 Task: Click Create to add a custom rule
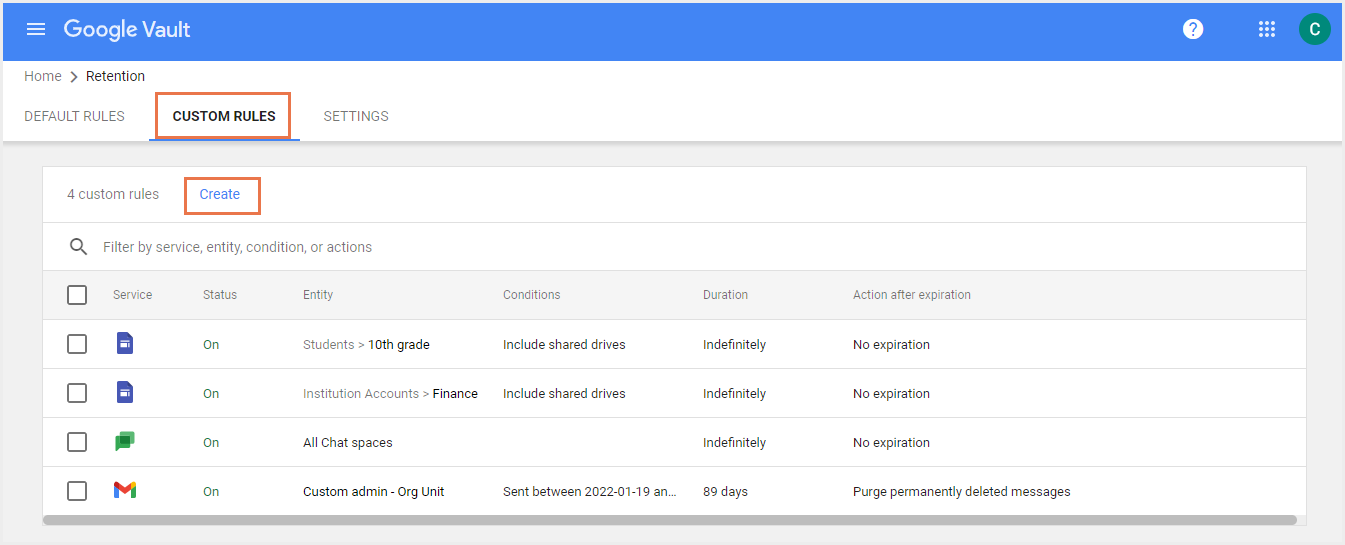point(220,194)
